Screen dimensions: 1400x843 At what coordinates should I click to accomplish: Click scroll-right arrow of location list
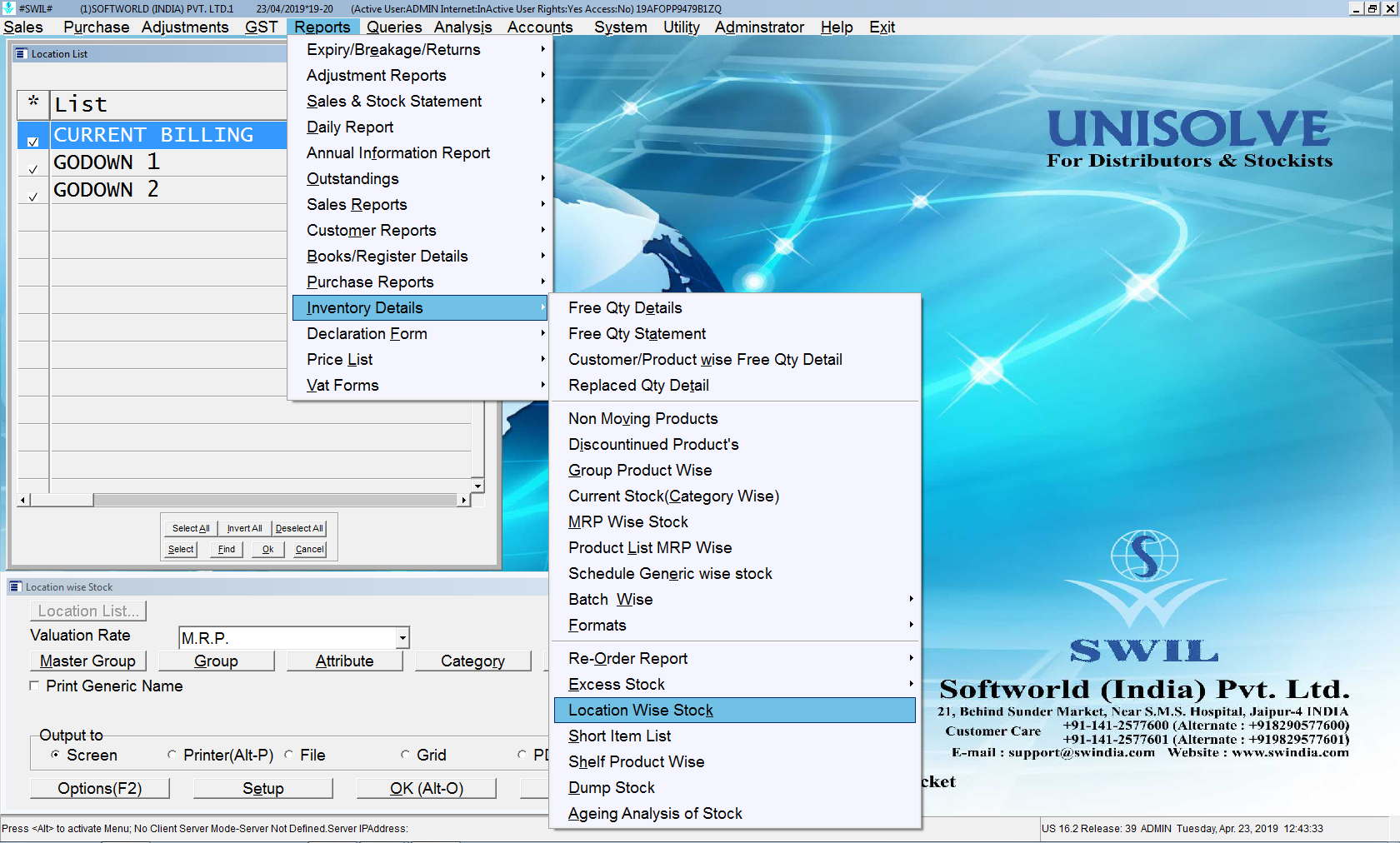click(464, 500)
